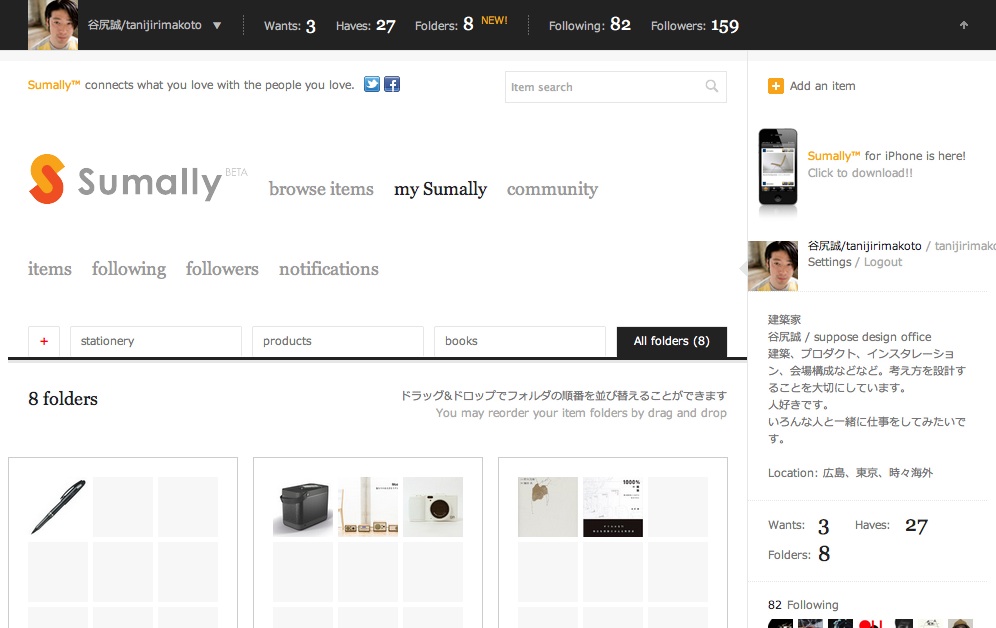The width and height of the screenshot is (996, 628).
Task: Click the Logout link
Action: [882, 262]
